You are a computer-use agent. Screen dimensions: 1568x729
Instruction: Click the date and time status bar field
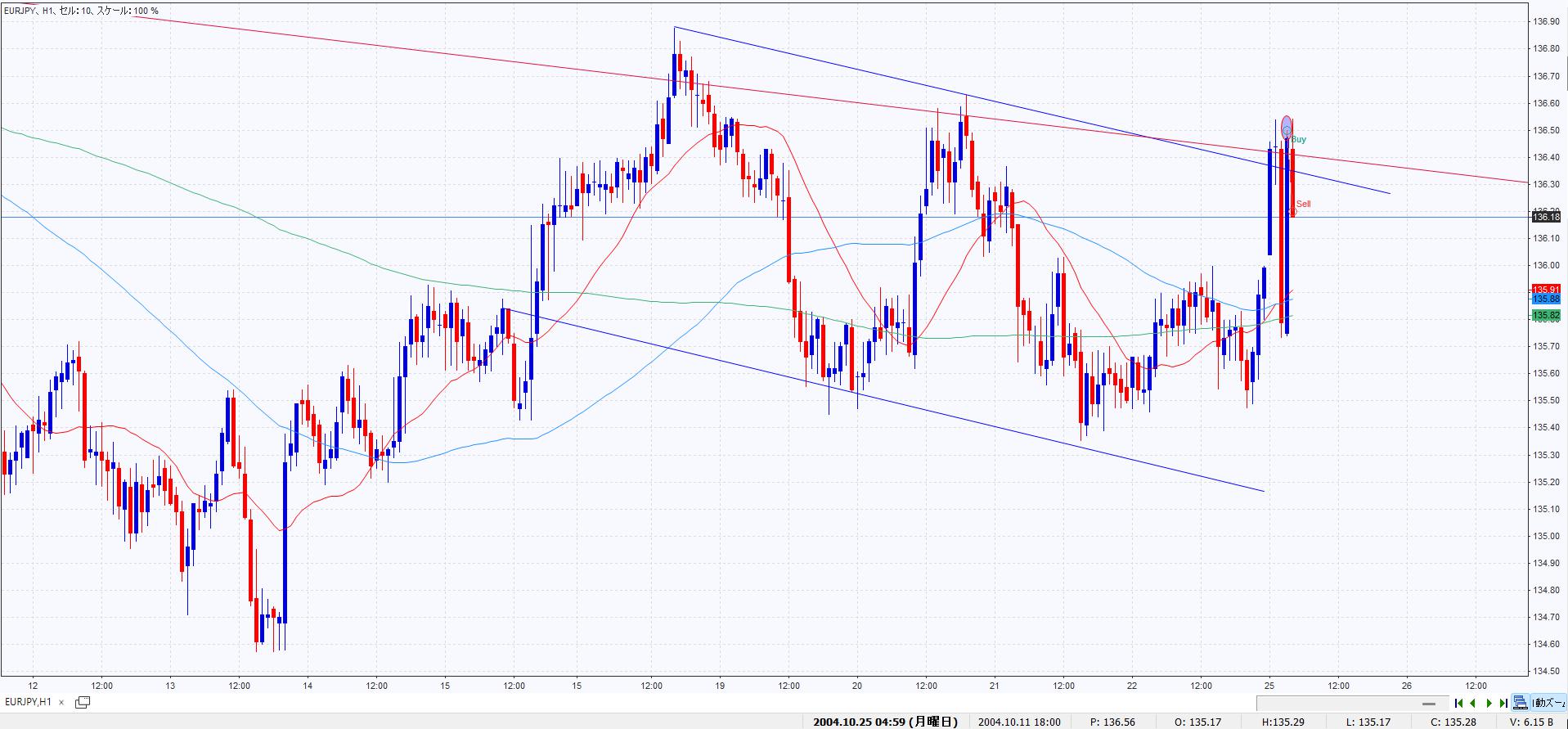pyautogui.click(x=885, y=722)
